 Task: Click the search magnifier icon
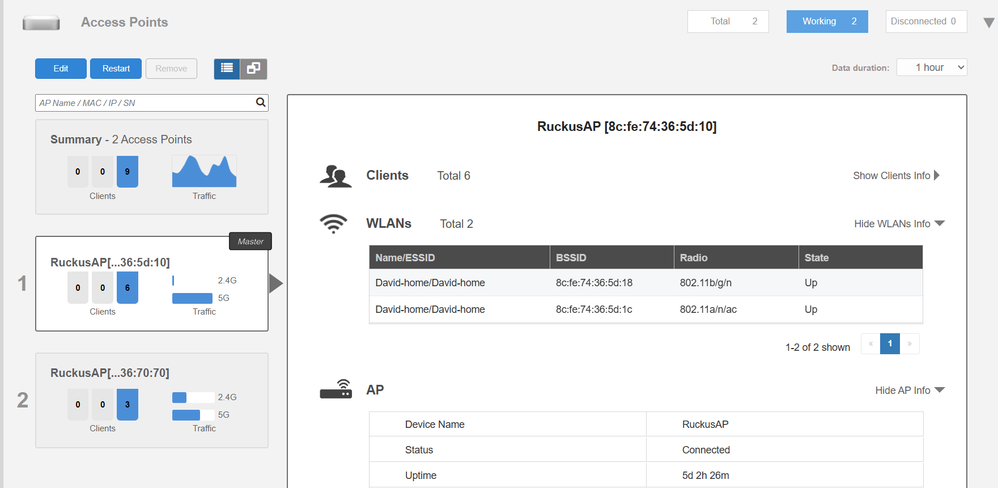pyautogui.click(x=261, y=102)
